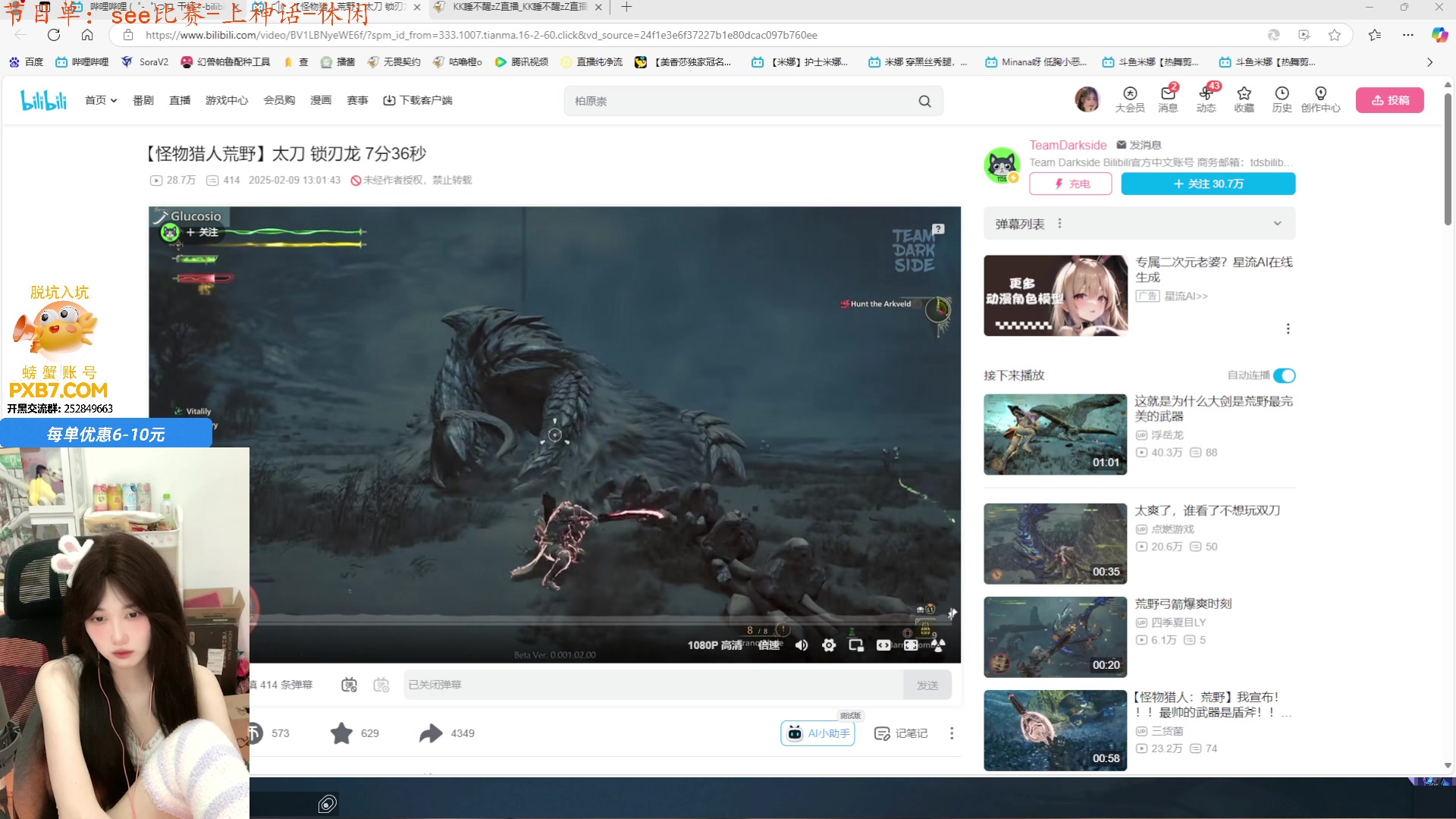The height and width of the screenshot is (819, 1456).
Task: Open danmaku list options dots
Action: coord(1059,224)
